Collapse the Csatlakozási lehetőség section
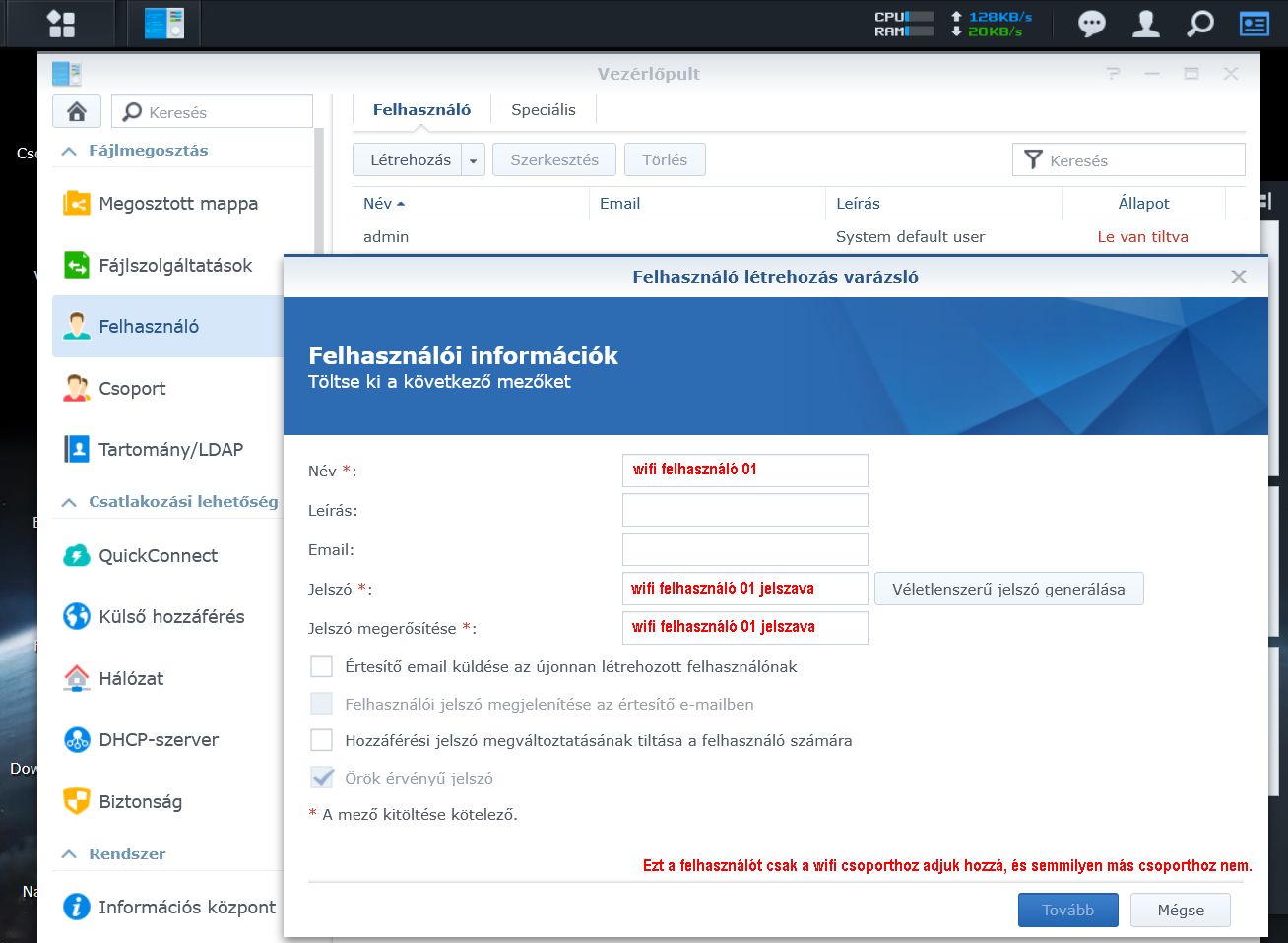1288x943 pixels. [69, 502]
